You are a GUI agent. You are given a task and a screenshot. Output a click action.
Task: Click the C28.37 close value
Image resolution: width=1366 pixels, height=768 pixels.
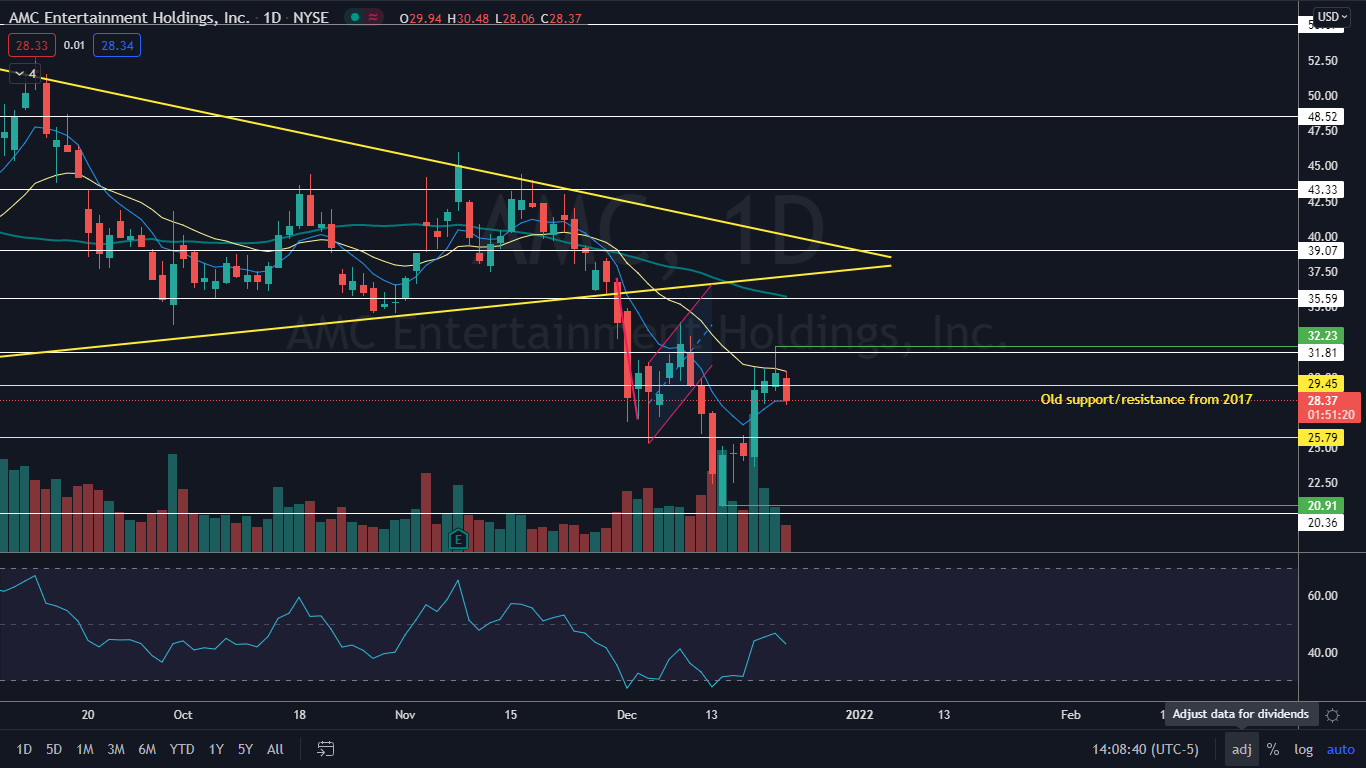(x=562, y=18)
